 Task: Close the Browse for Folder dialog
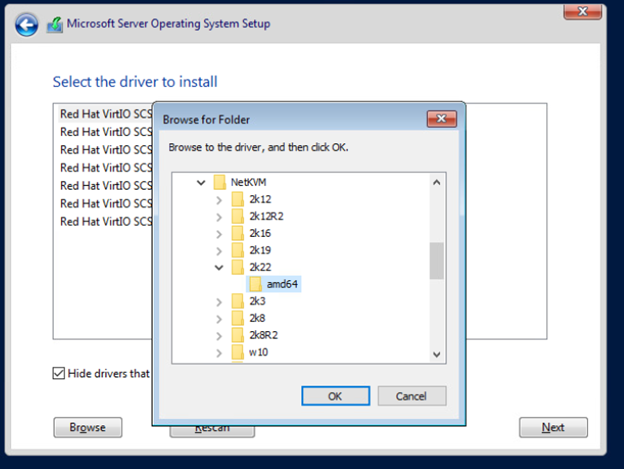click(x=441, y=119)
